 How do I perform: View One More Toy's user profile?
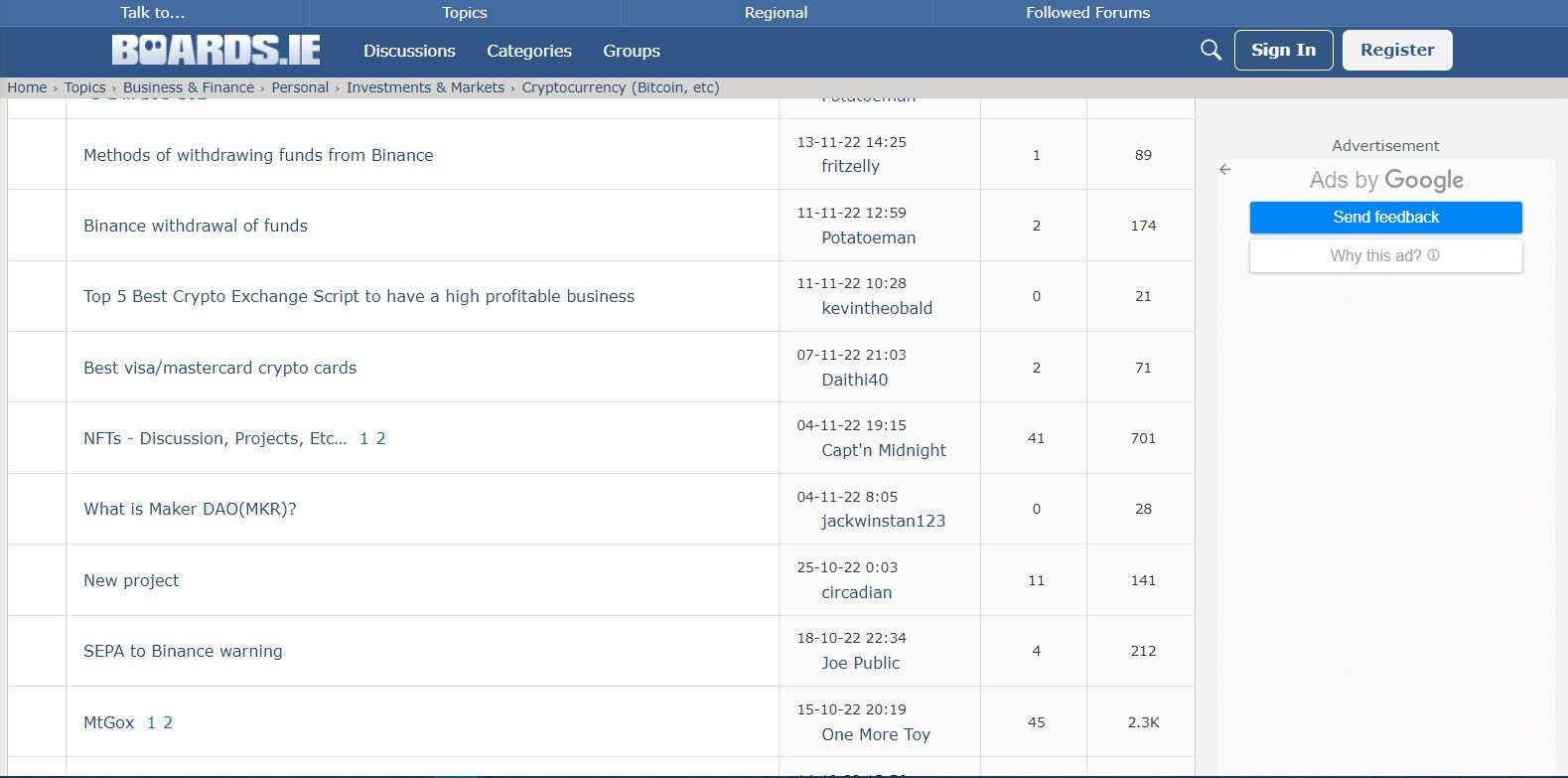point(876,734)
